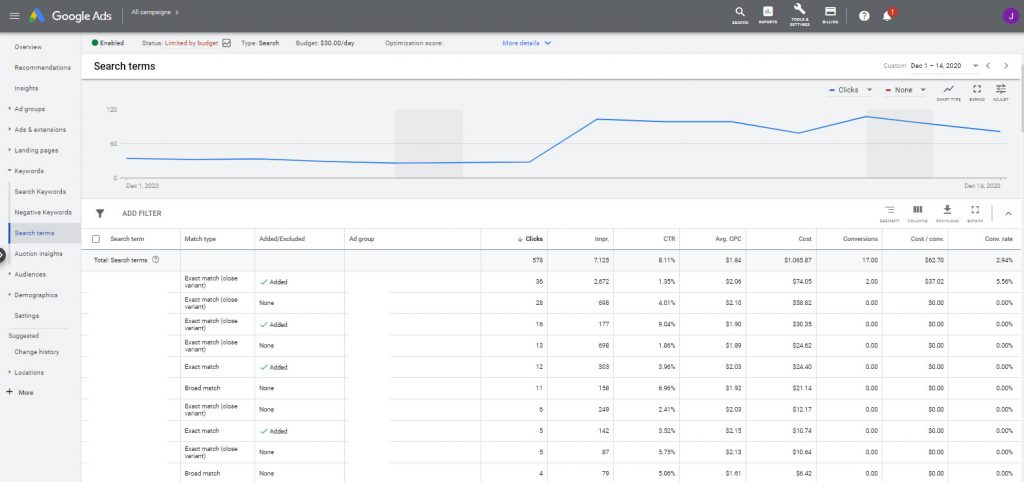
Task: Sort by the Conv. rate column header
Action: click(x=999, y=239)
